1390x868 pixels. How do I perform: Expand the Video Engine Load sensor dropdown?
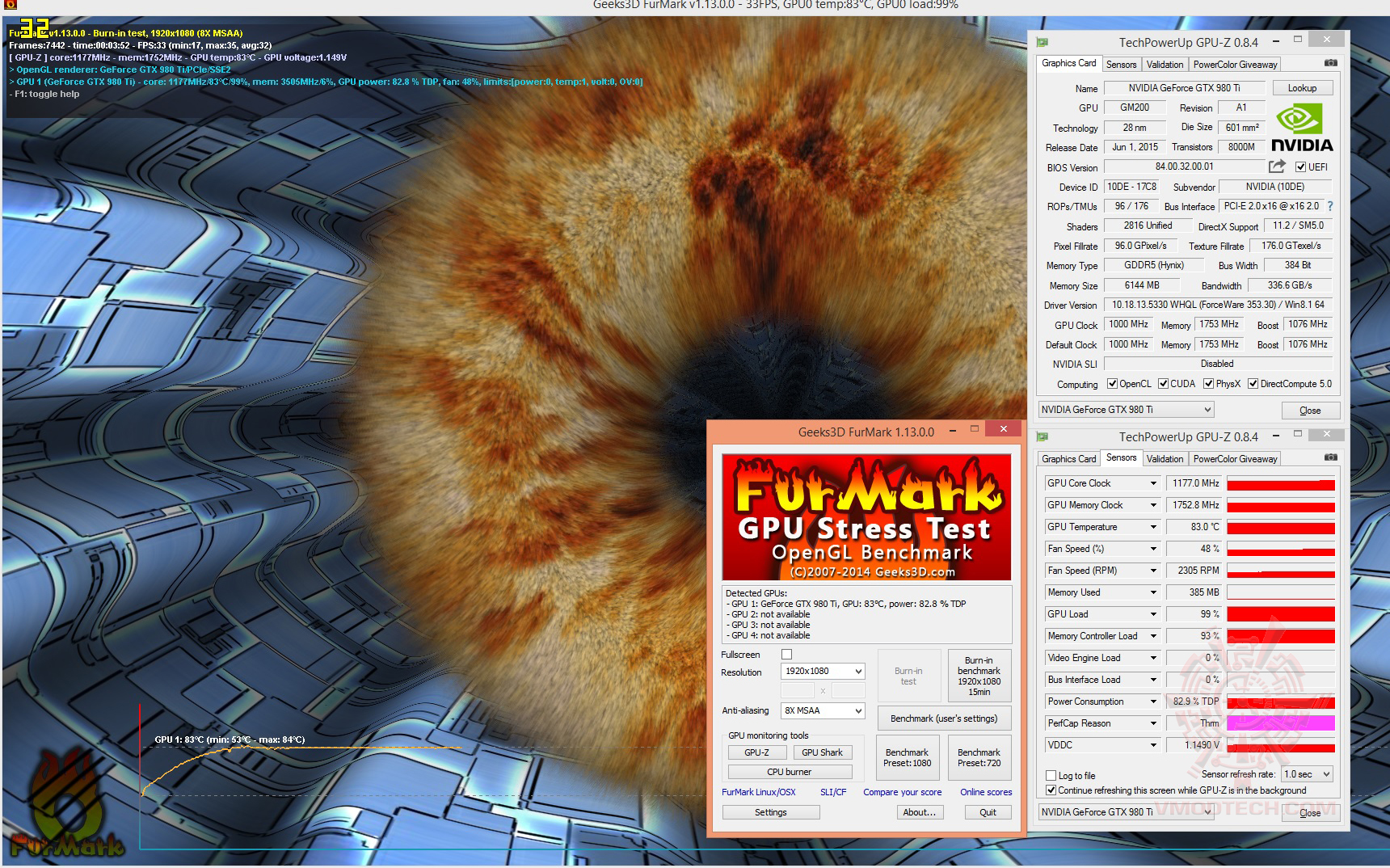(x=1153, y=658)
